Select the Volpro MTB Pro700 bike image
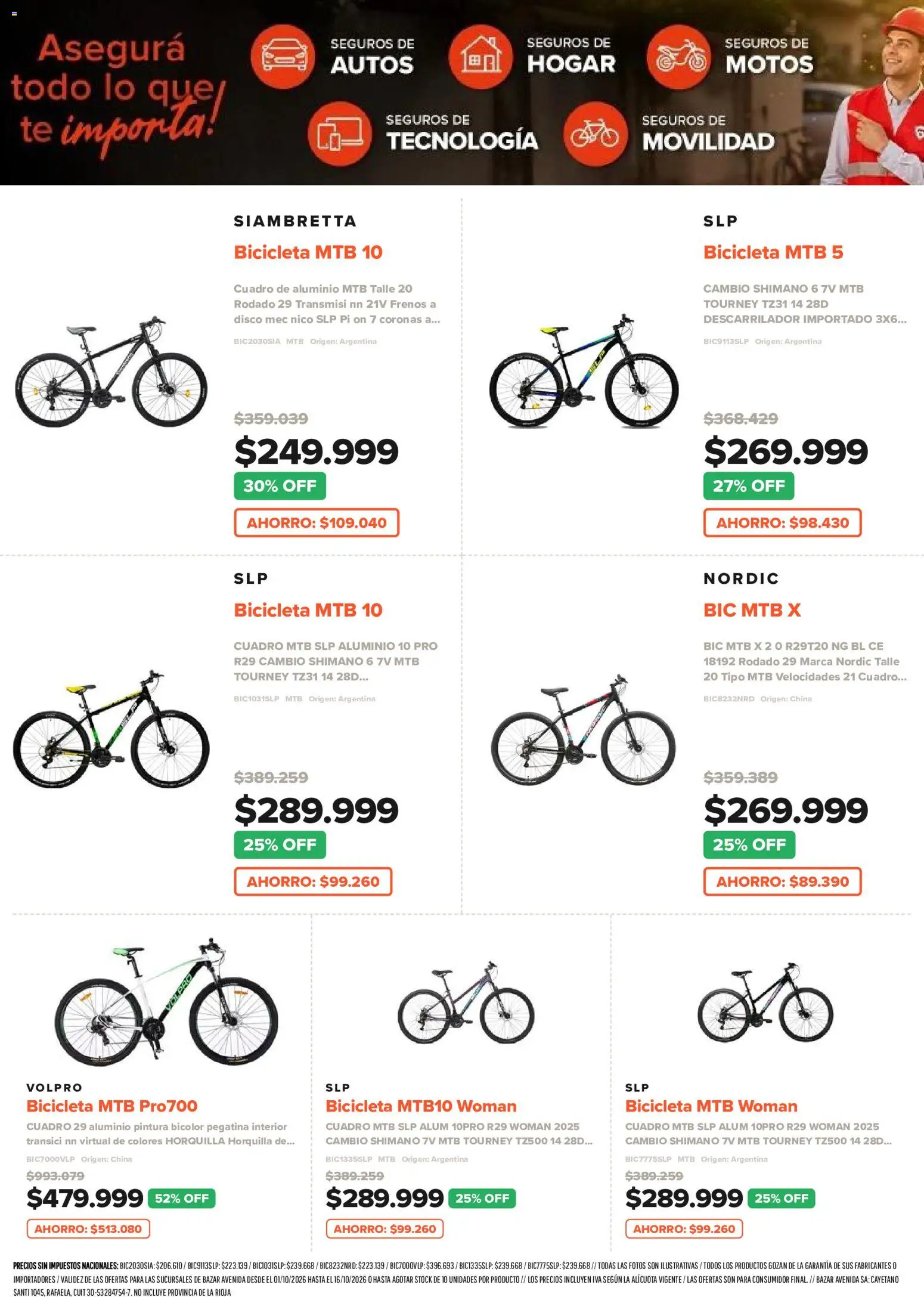 coord(166,1002)
